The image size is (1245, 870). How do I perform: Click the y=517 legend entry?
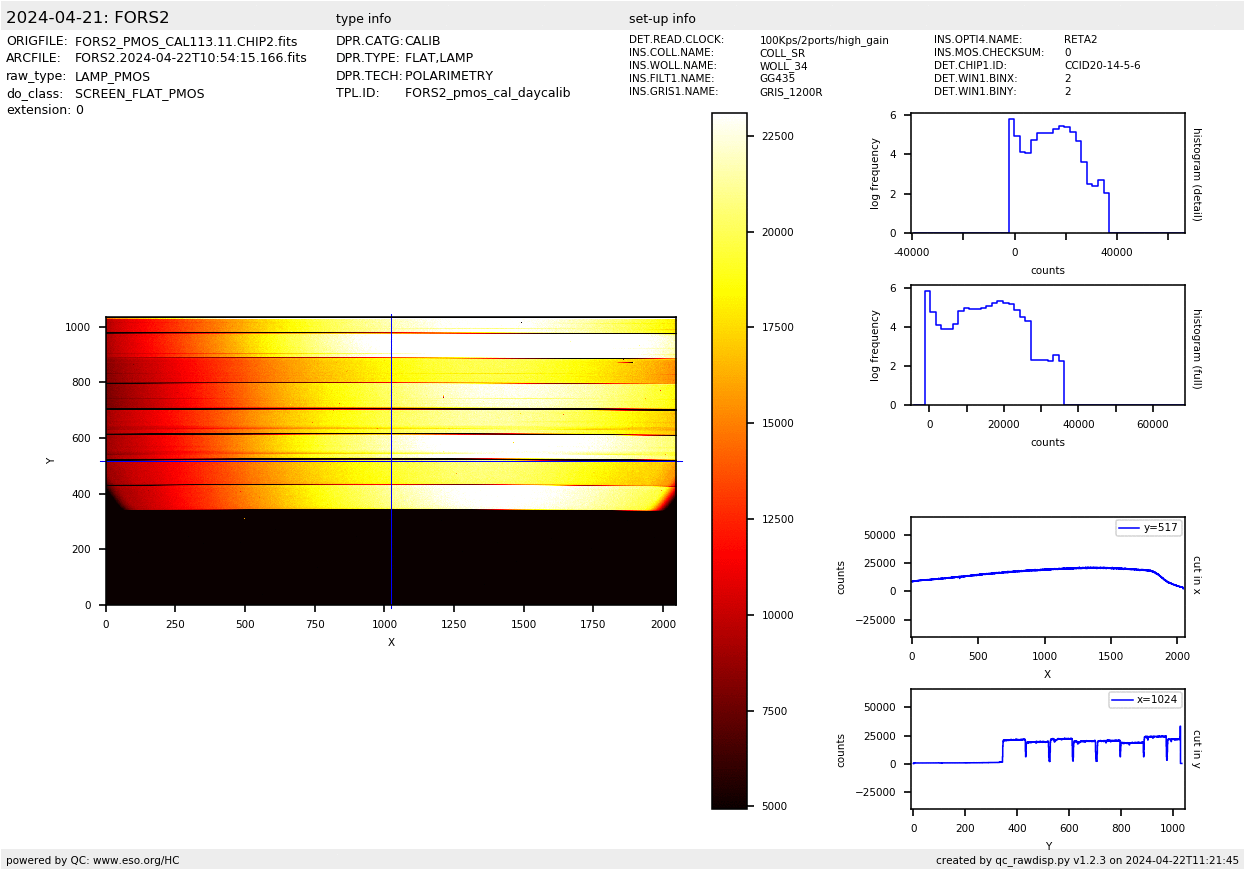pos(1148,528)
